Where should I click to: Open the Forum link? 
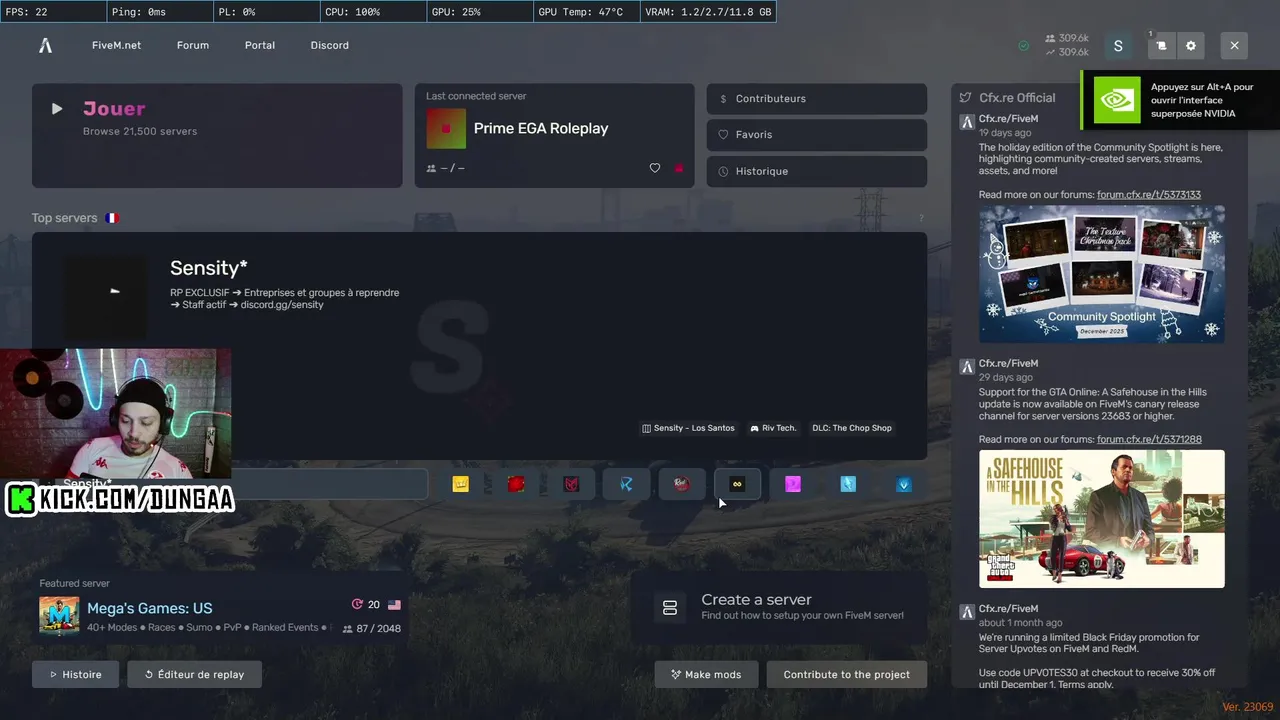coord(193,45)
